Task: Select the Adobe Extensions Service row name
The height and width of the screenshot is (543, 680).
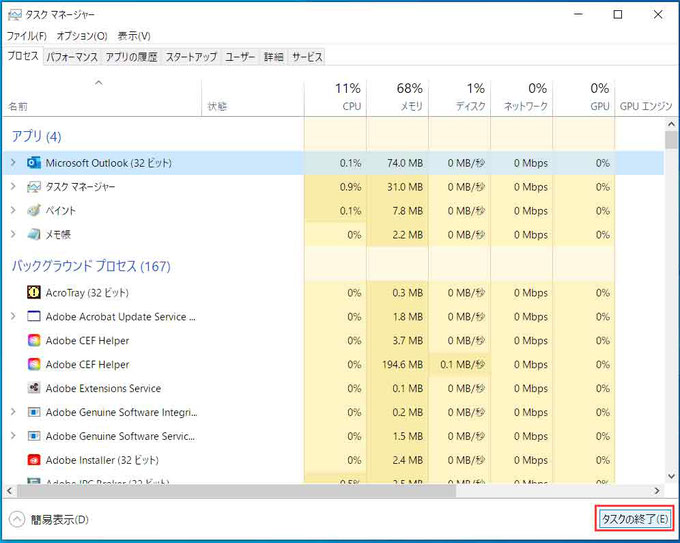Action: tap(103, 388)
